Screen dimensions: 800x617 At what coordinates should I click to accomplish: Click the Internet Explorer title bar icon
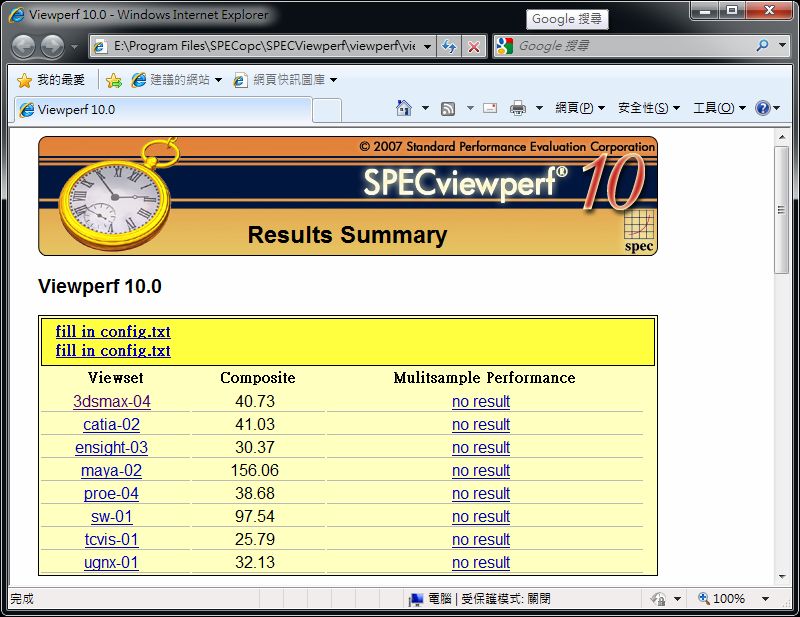point(16,15)
